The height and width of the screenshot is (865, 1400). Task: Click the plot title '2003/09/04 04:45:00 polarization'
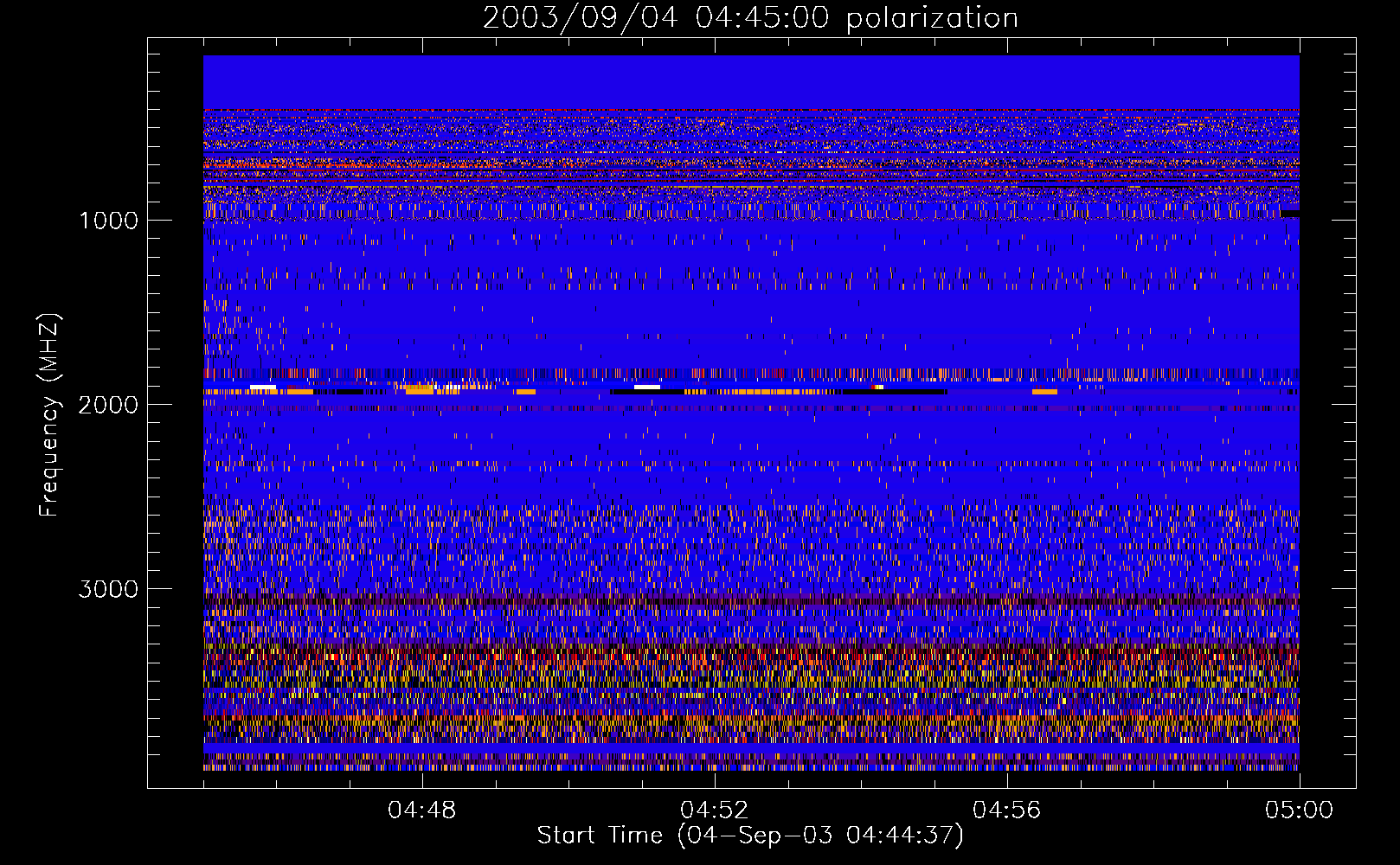tap(750, 18)
